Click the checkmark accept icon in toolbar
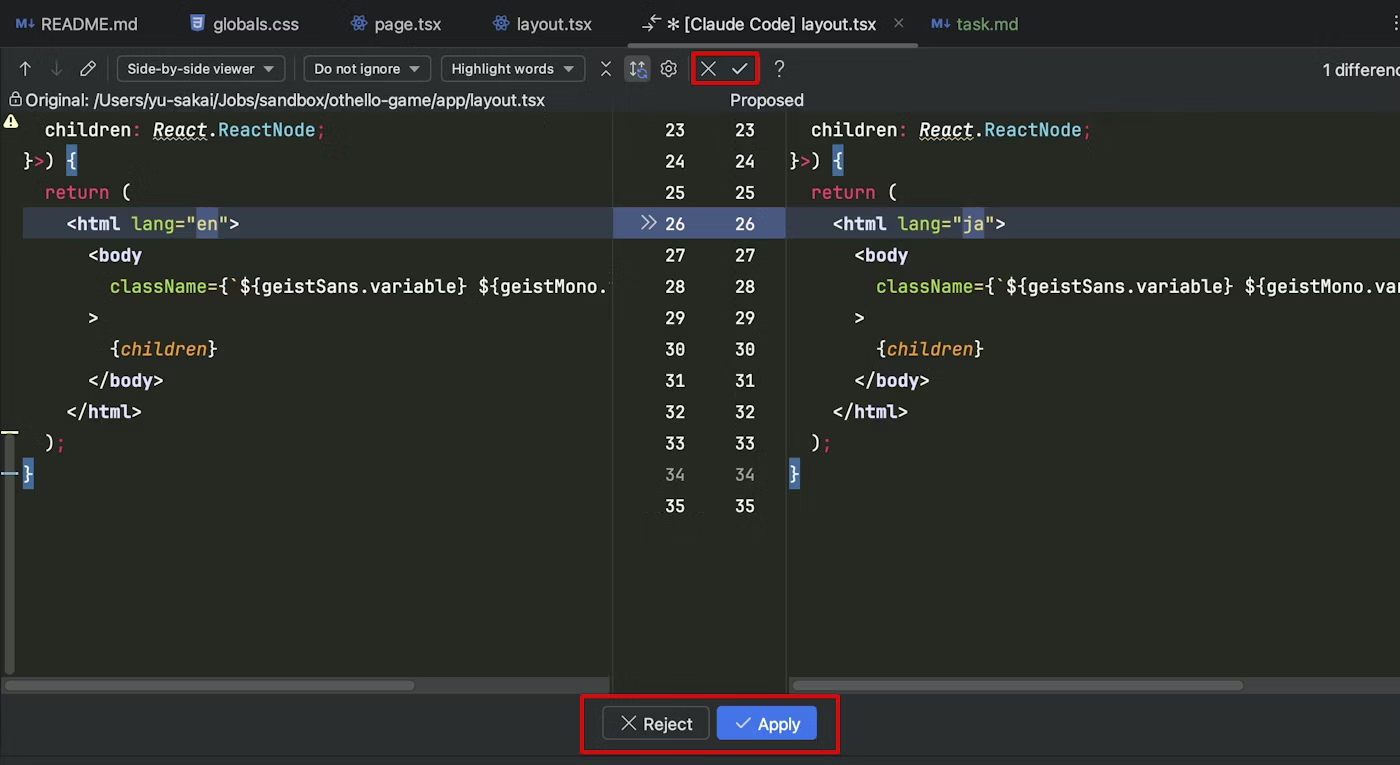 click(x=740, y=69)
